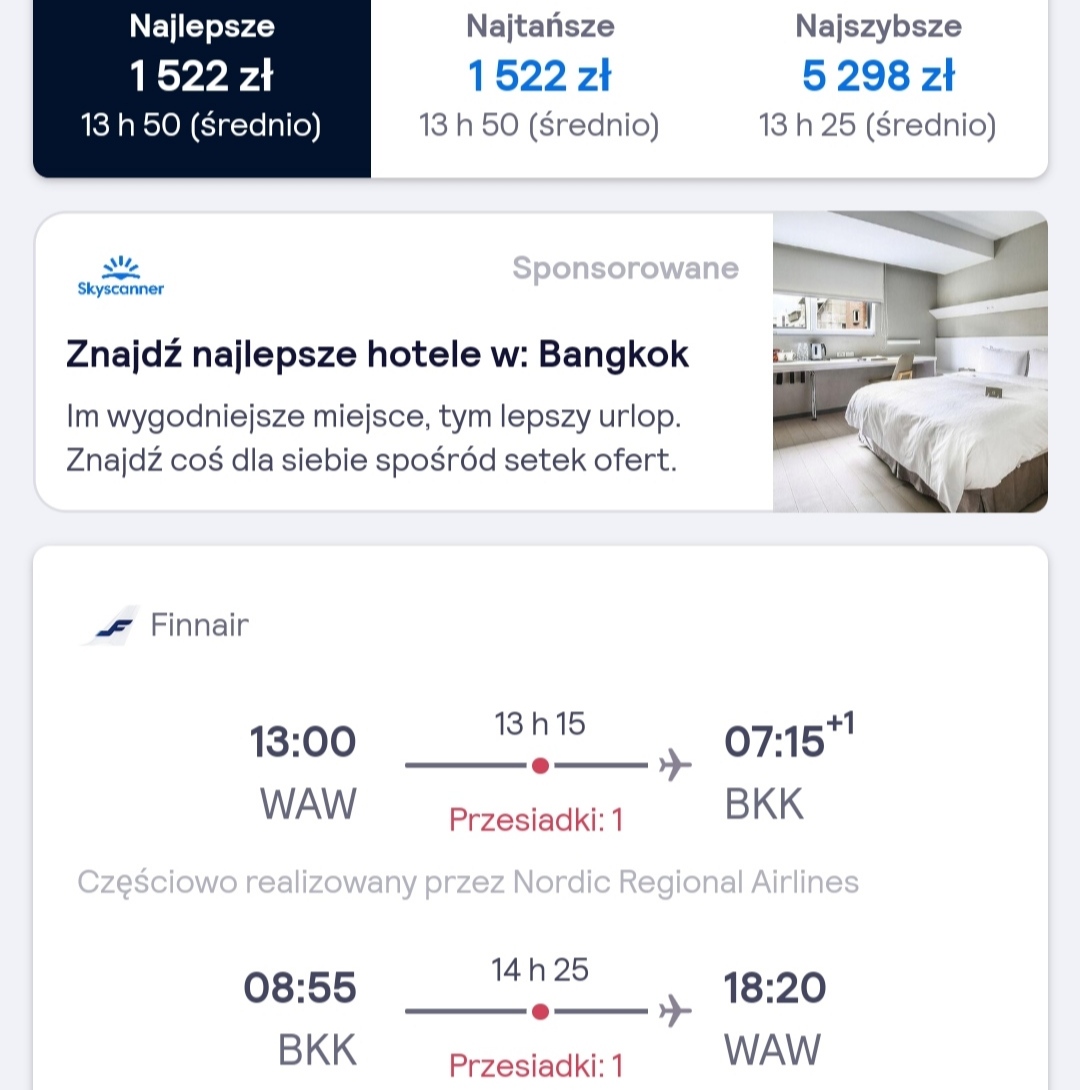This screenshot has width=1080, height=1090.
Task: Click the outbound stopover red dot
Action: click(540, 765)
